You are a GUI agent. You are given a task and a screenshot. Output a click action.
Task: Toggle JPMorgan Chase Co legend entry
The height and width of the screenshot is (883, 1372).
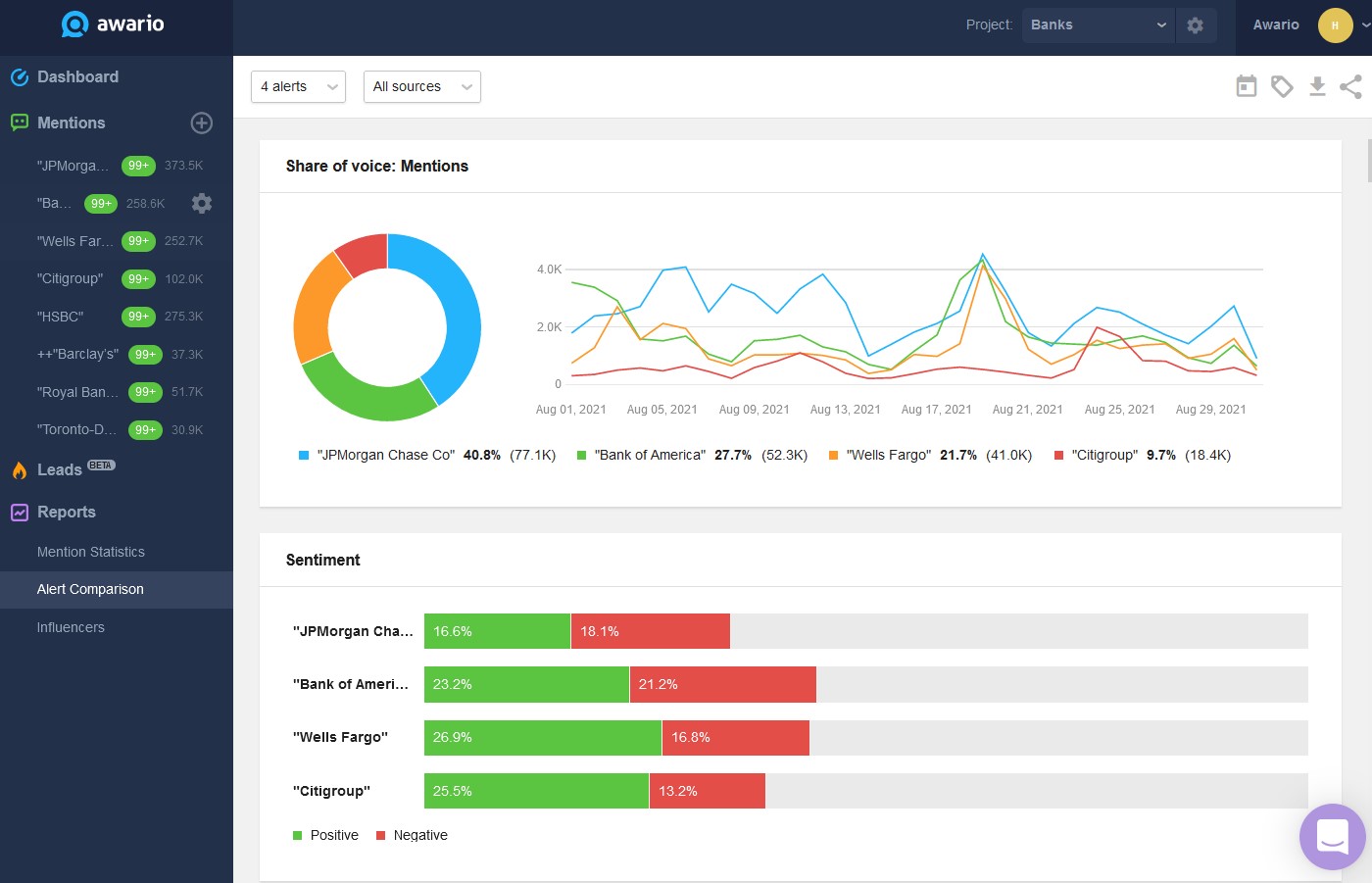coord(427,455)
